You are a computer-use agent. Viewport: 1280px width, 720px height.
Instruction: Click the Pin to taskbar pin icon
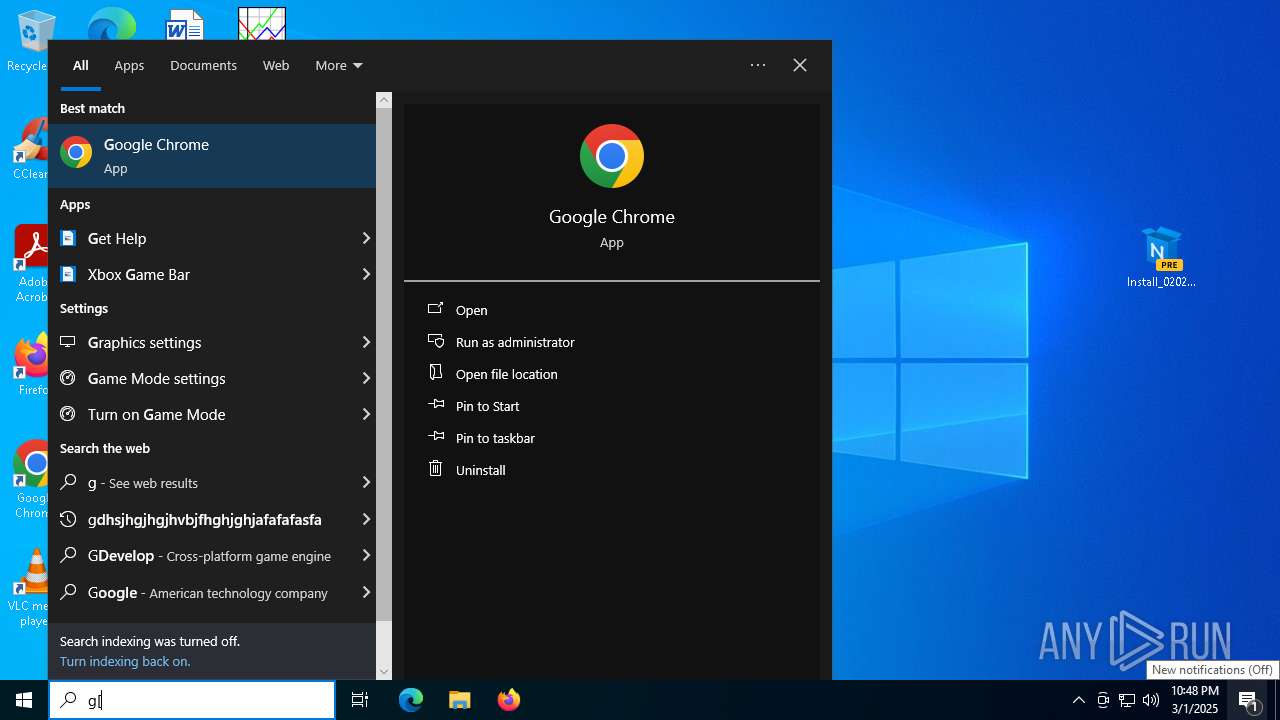click(x=435, y=437)
